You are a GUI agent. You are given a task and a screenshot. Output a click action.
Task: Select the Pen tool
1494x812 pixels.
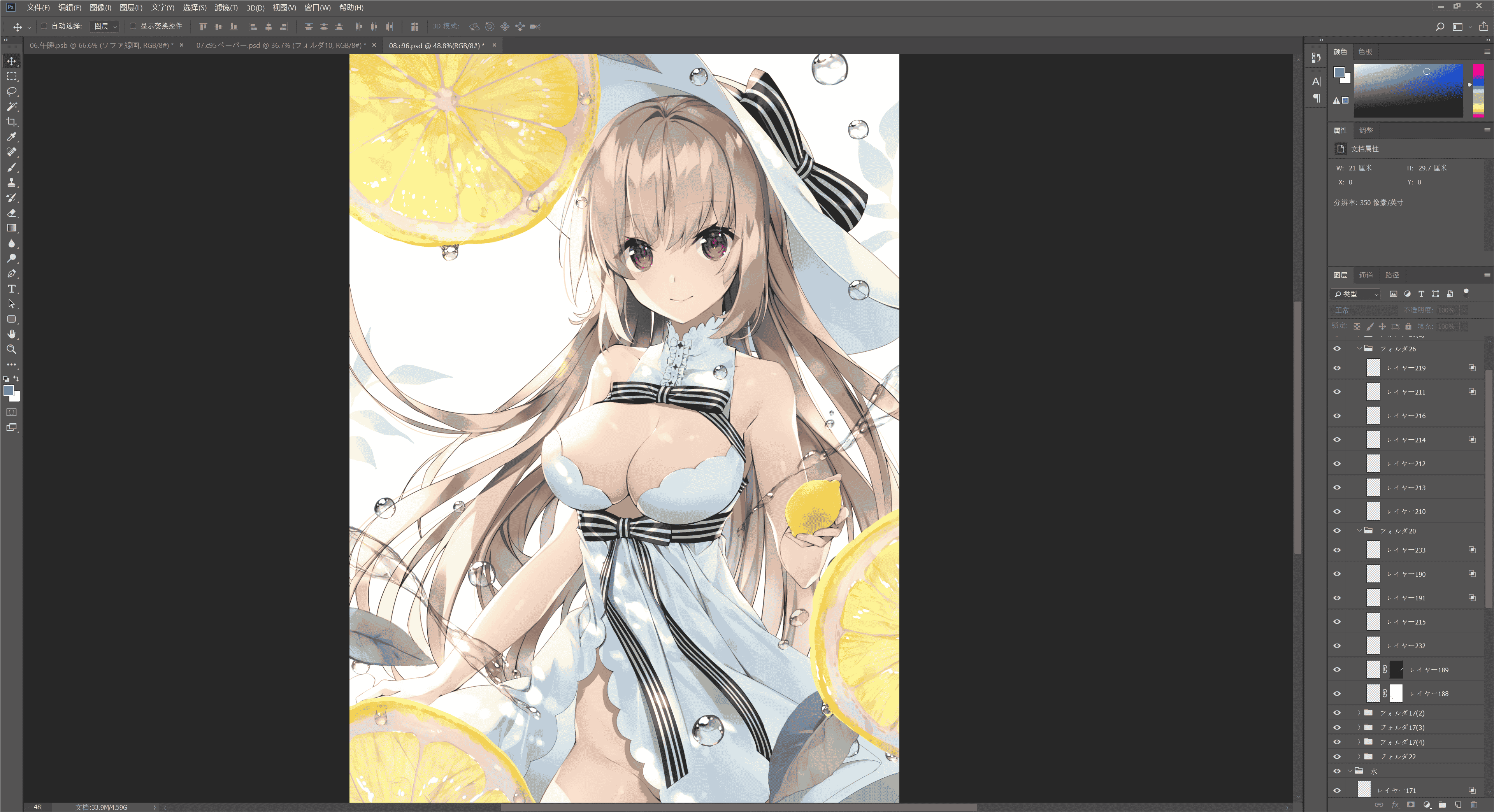tap(12, 273)
